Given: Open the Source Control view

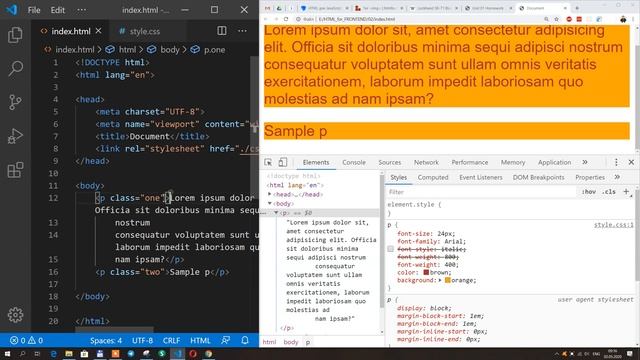Looking at the screenshot, I should click(x=15, y=102).
